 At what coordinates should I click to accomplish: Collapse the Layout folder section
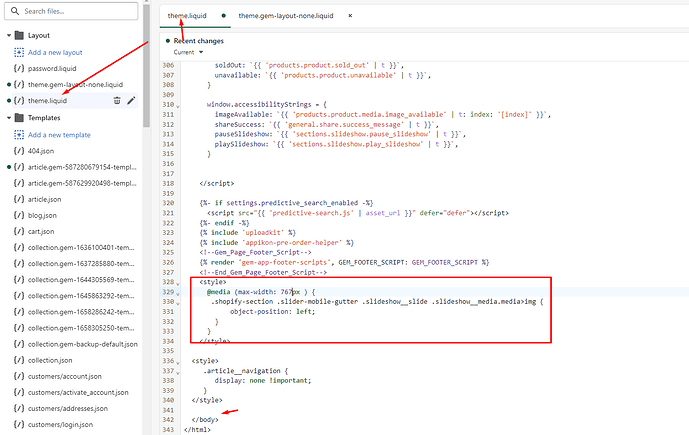pos(8,35)
